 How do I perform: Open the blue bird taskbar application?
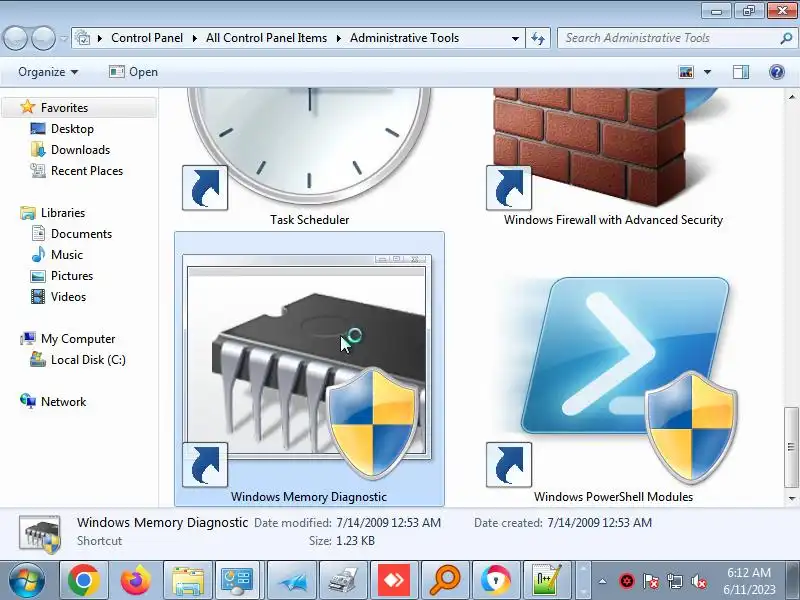[292, 580]
